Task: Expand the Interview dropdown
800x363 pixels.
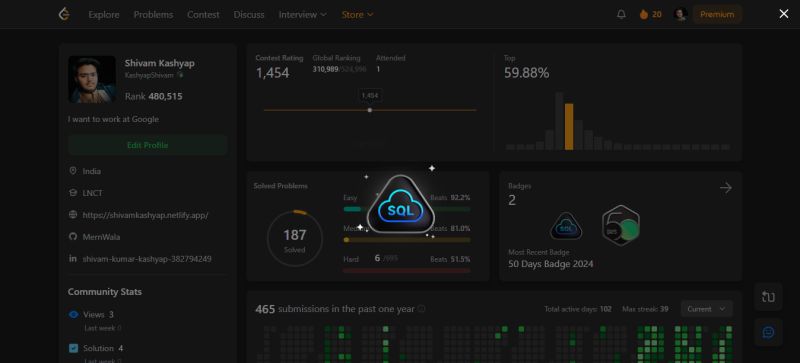Action: click(302, 15)
